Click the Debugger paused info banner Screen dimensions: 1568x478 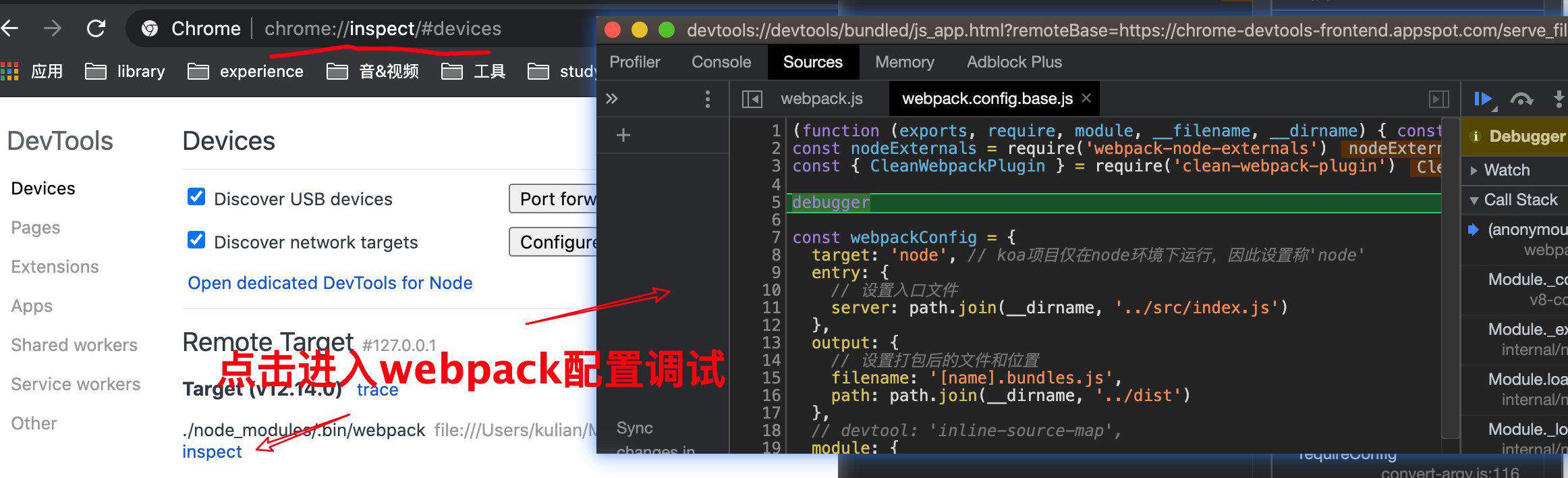pos(1515,136)
